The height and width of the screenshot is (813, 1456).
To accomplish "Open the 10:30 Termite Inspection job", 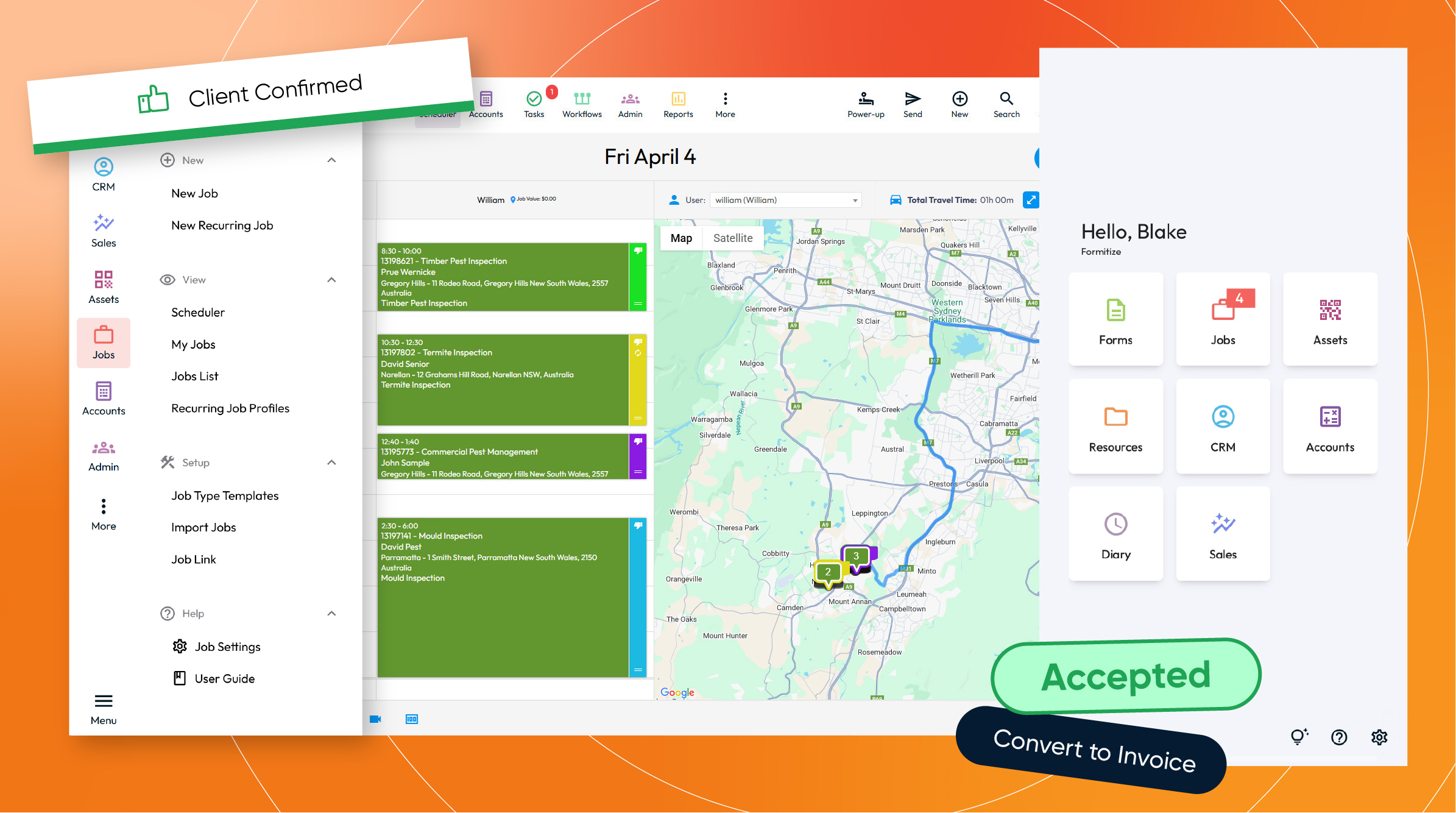I will point(503,380).
